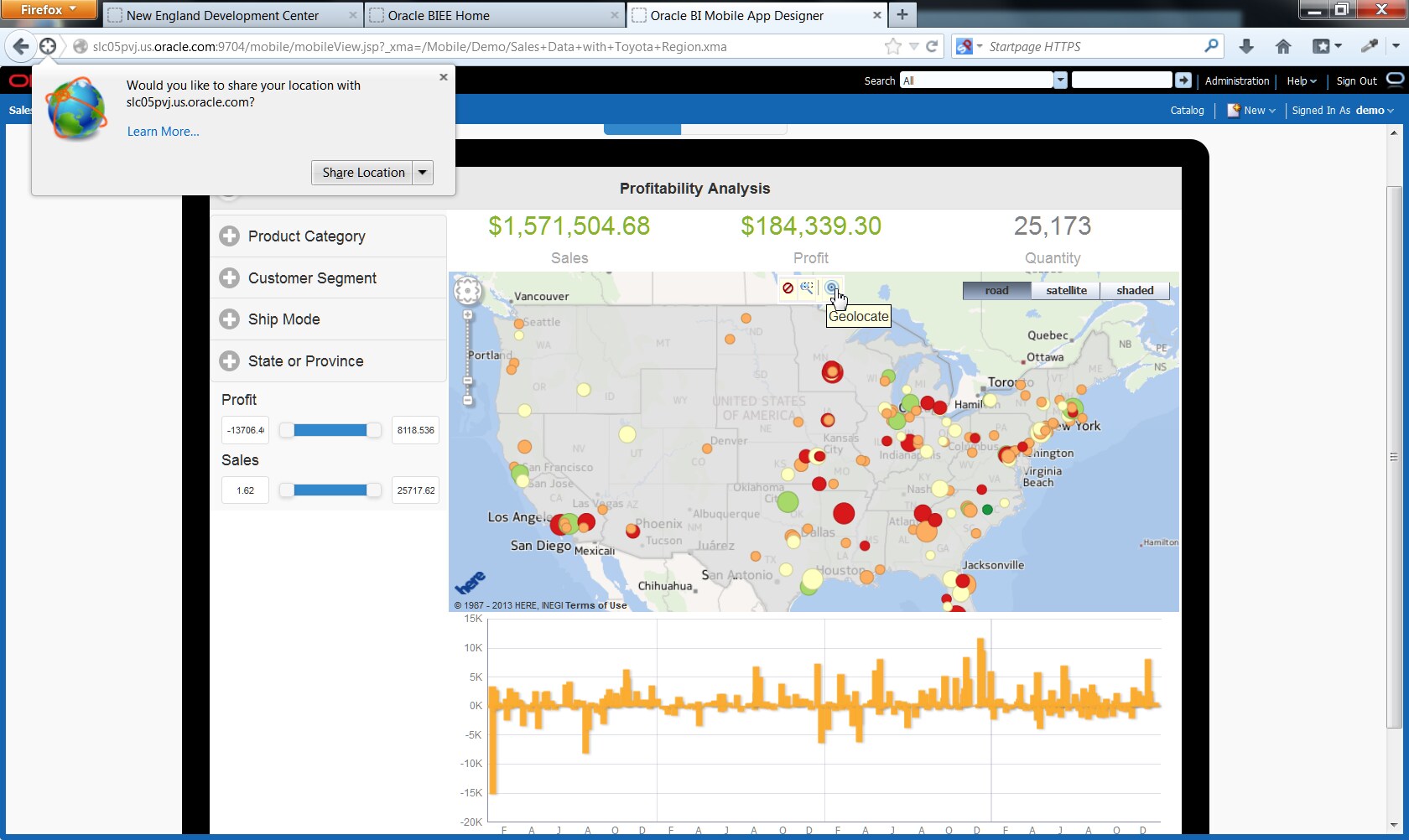
Task: Expand the Ship Mode filter
Action: tap(229, 319)
